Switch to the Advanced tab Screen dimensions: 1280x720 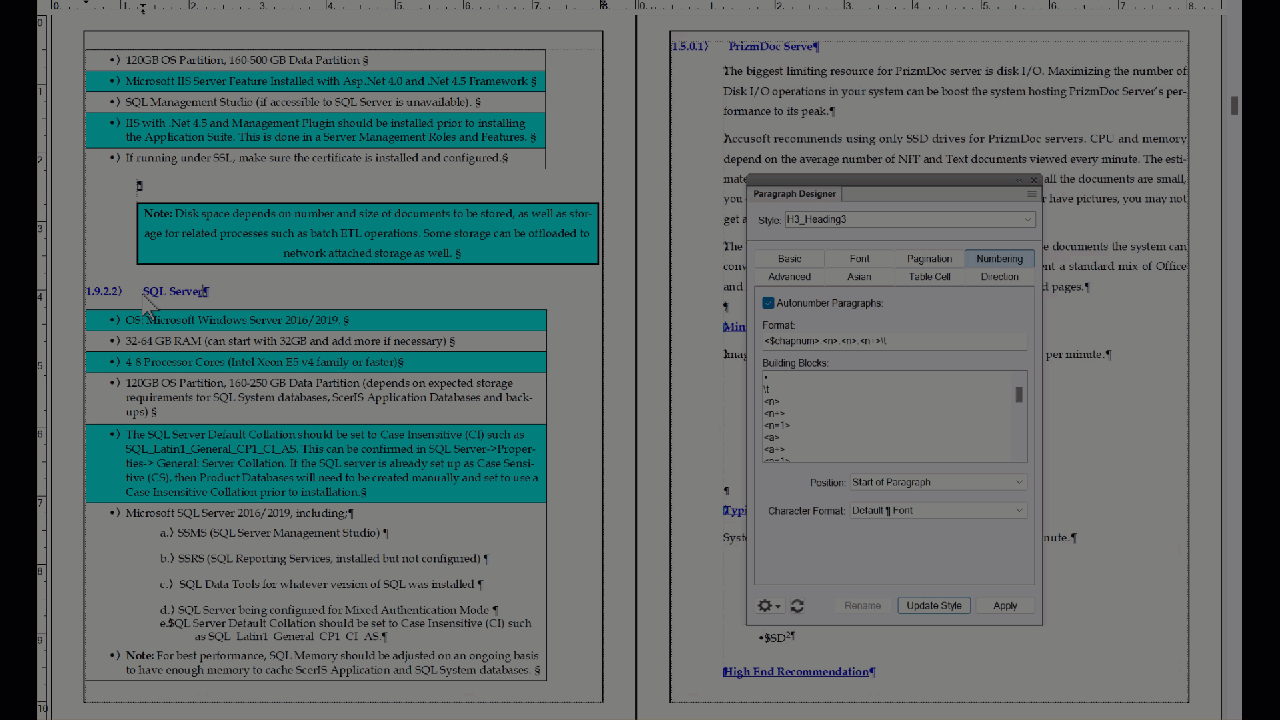coord(789,277)
